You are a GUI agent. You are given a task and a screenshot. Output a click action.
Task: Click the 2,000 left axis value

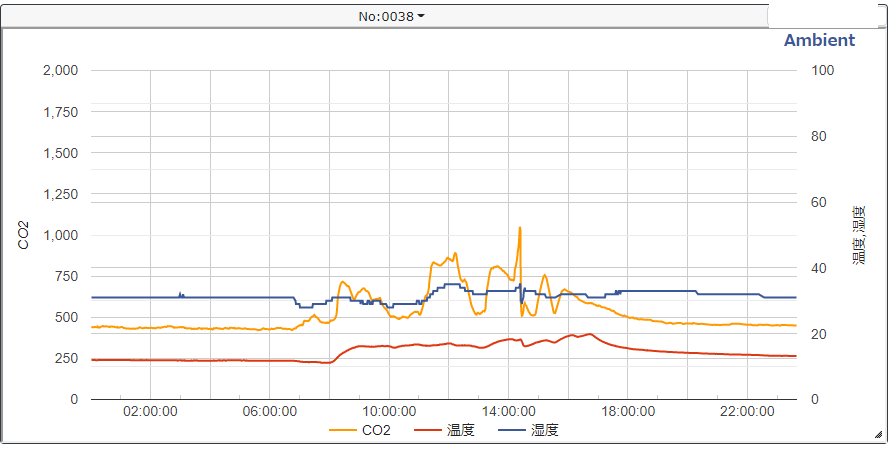click(x=61, y=71)
